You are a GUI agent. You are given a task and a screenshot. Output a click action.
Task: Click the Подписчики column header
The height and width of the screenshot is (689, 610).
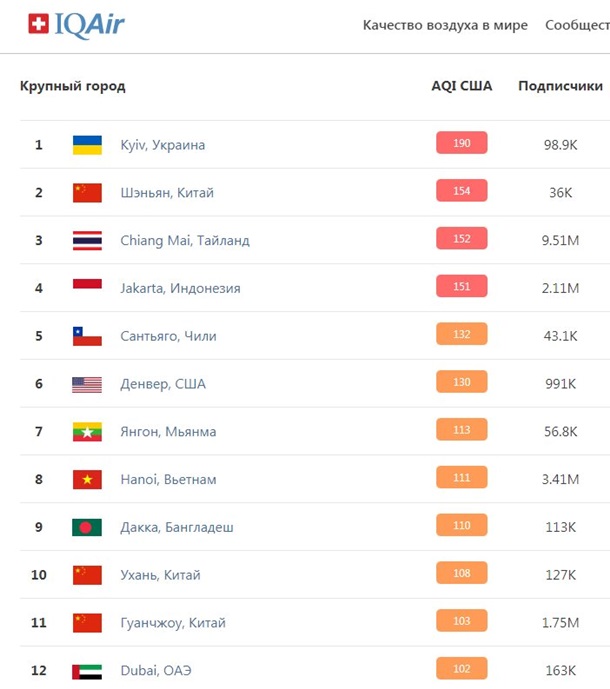(560, 86)
